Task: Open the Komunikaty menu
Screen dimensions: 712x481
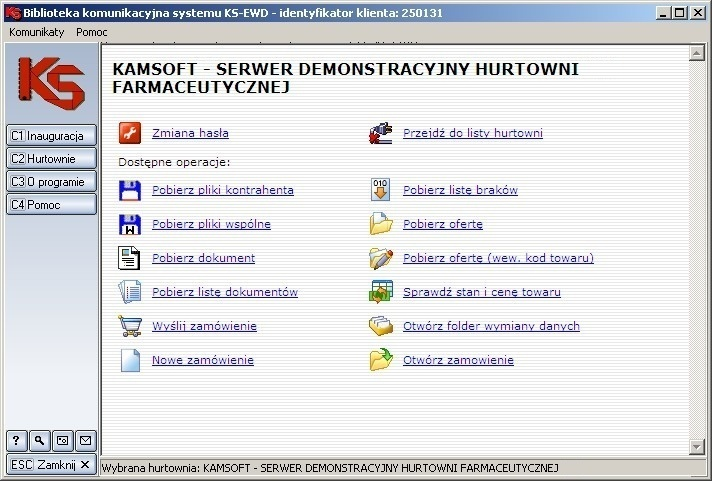Action: (x=36, y=32)
